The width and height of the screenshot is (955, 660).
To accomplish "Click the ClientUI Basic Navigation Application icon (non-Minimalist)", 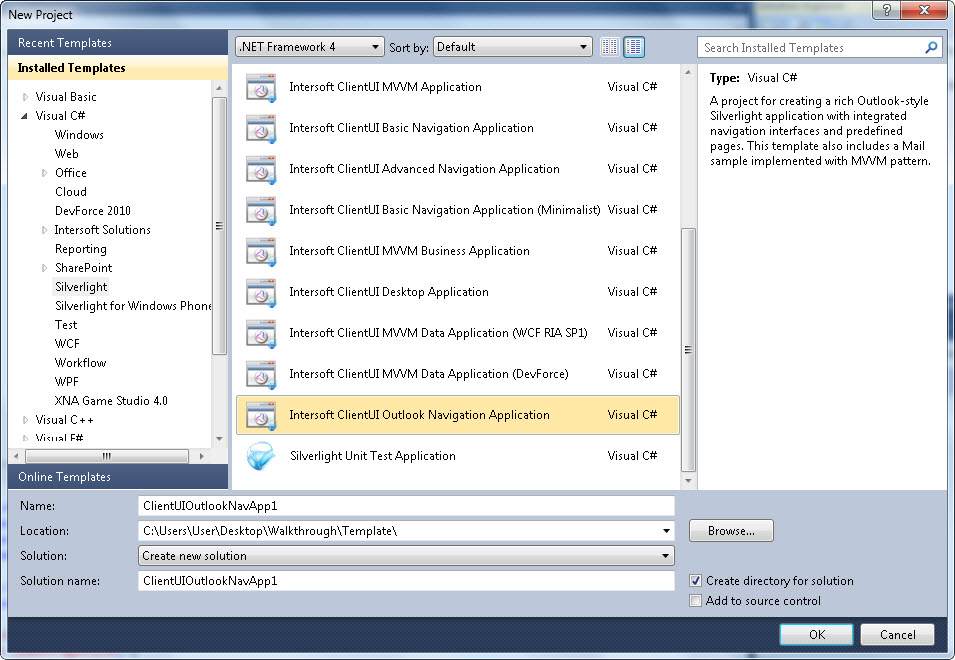I will 261,128.
